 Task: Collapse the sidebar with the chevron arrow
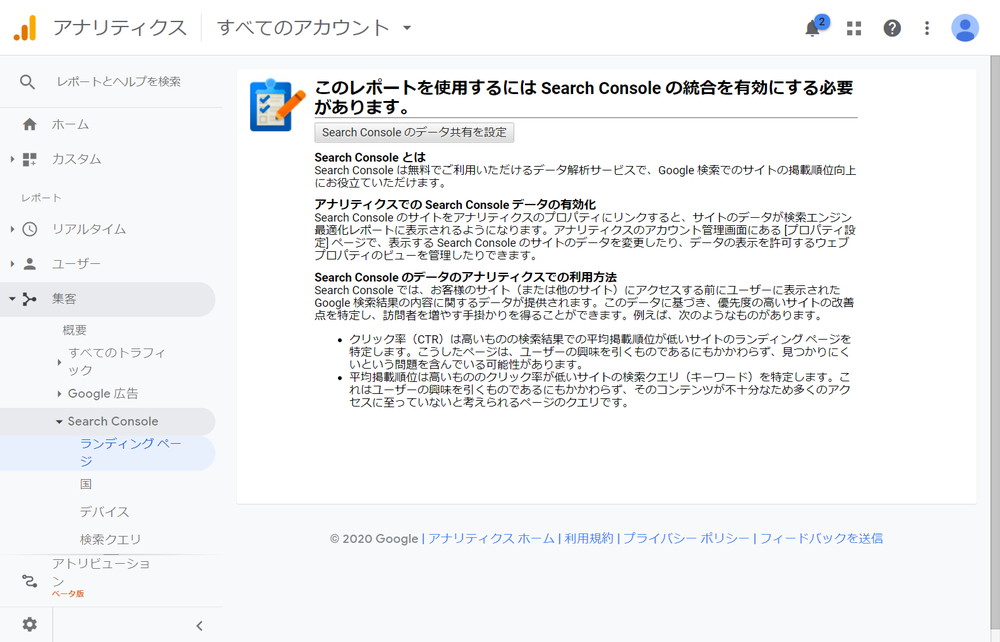point(199,625)
